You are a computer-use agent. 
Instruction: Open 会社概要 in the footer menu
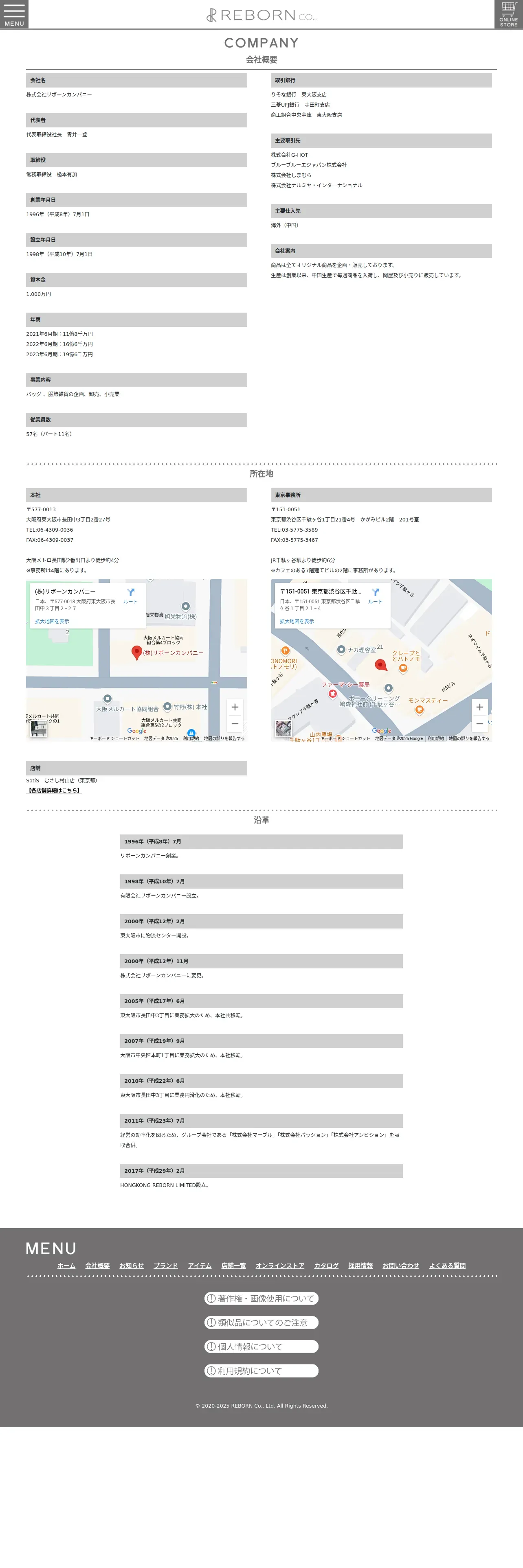point(97,1266)
